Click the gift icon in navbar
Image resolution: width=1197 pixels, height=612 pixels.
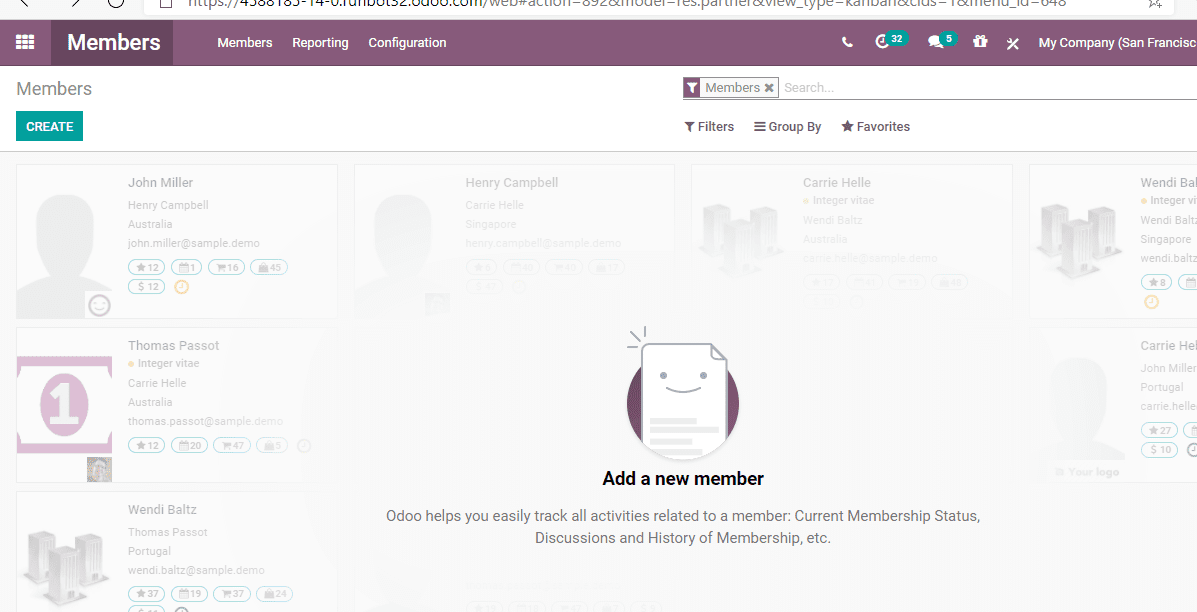click(980, 42)
